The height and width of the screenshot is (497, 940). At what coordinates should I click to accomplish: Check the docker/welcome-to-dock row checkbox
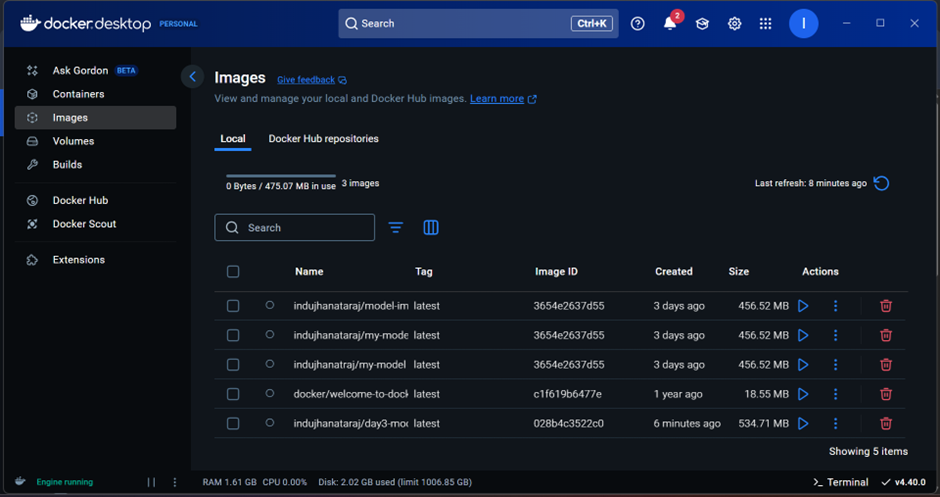(233, 394)
